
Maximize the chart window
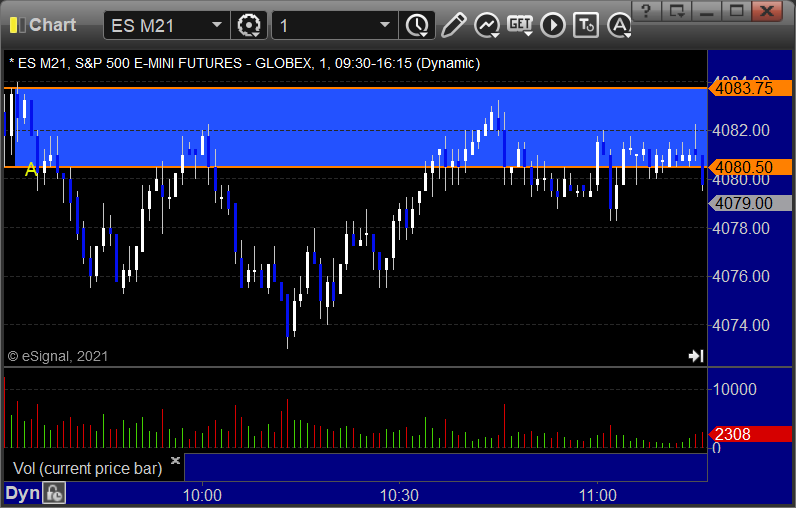(x=737, y=10)
